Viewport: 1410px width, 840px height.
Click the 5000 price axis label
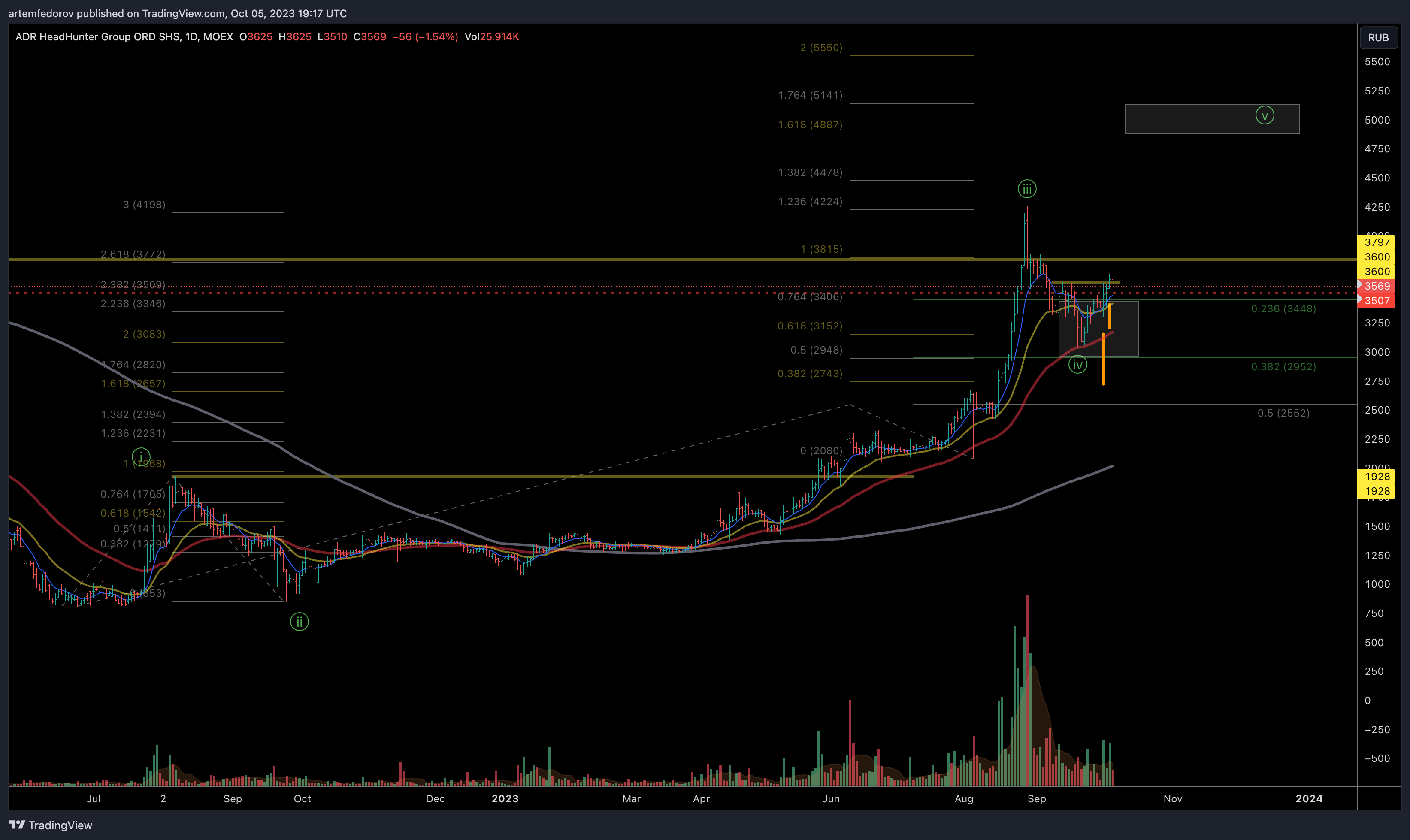click(x=1377, y=120)
